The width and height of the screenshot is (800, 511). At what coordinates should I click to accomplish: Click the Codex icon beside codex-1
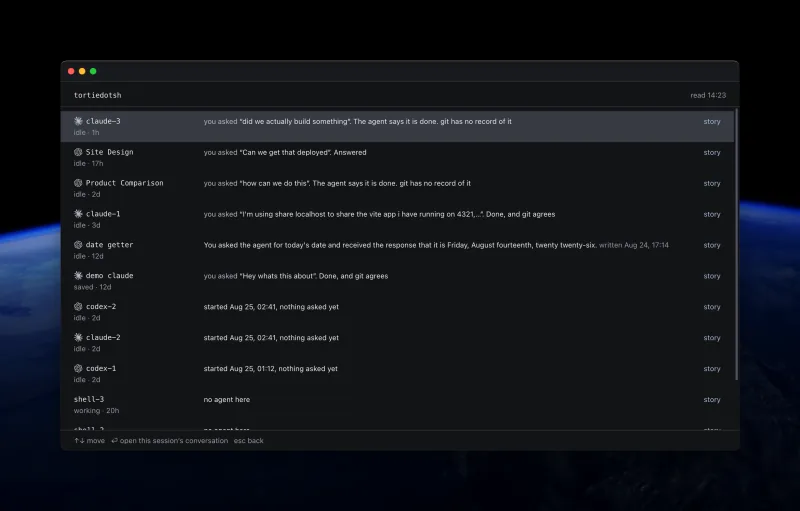pyautogui.click(x=78, y=368)
